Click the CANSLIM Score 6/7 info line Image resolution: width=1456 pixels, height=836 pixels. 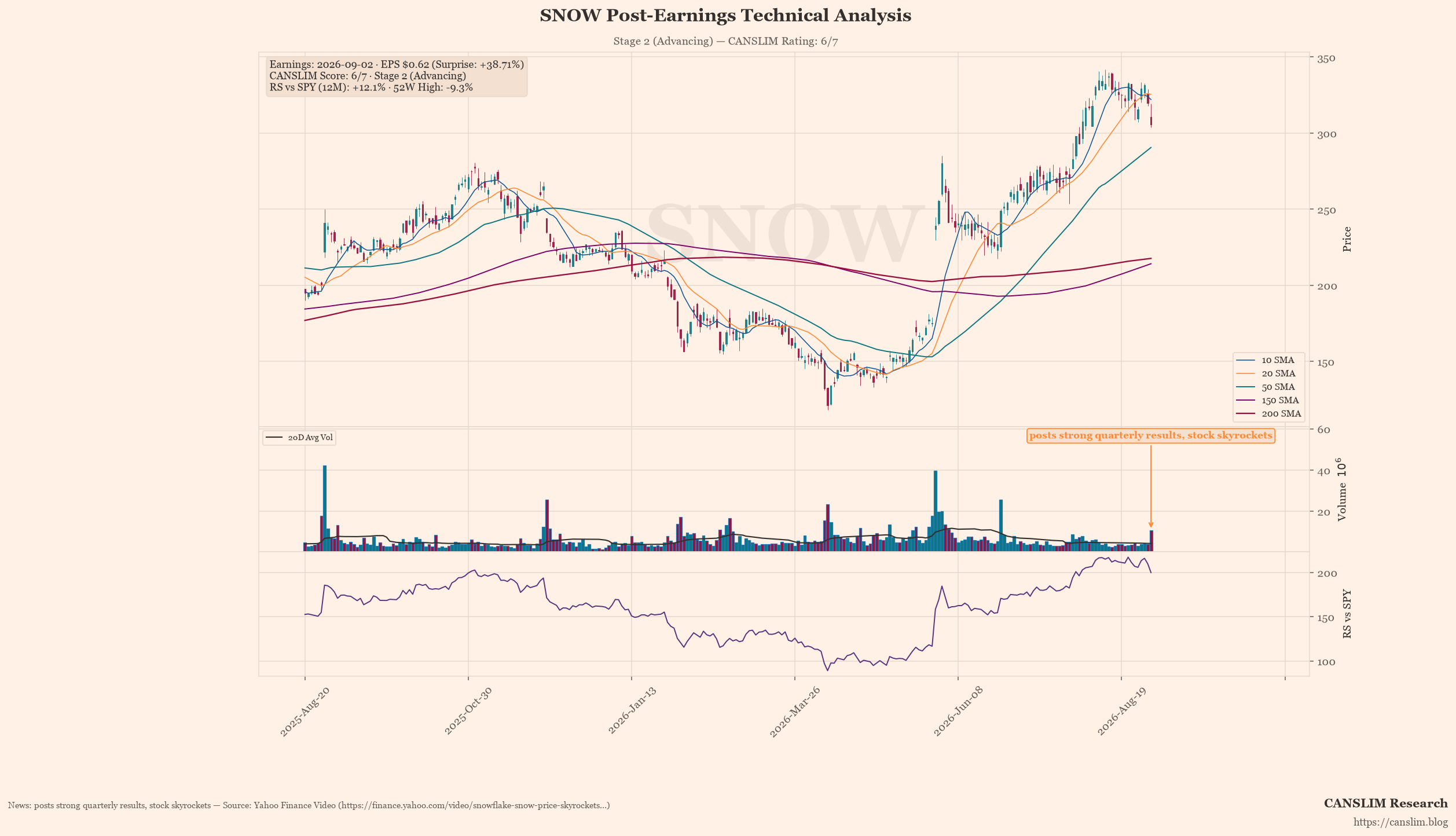[x=368, y=76]
